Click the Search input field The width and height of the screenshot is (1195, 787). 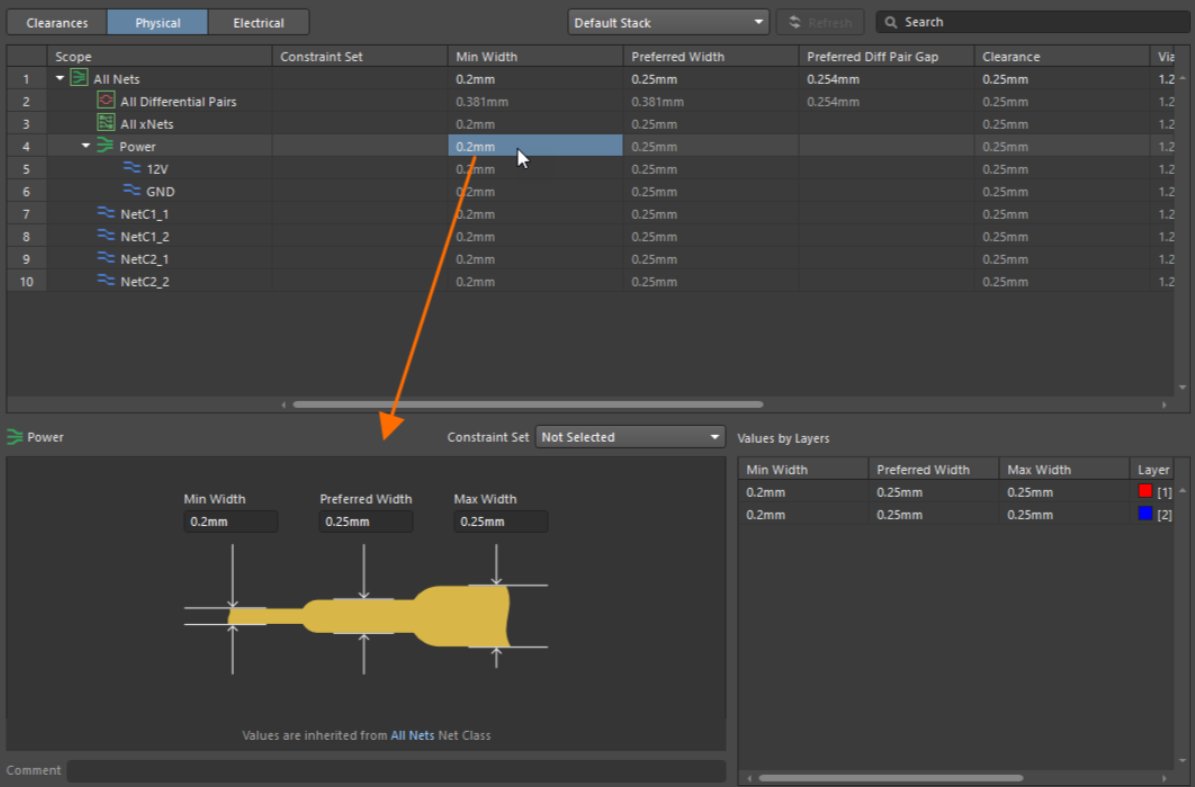click(1040, 22)
